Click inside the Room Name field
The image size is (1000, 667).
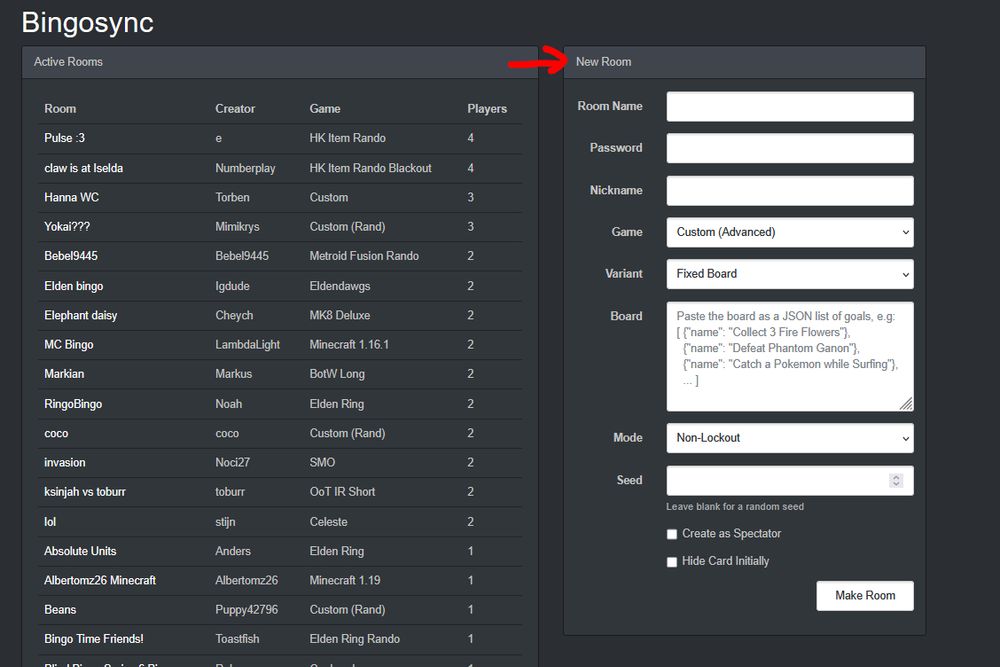(789, 106)
